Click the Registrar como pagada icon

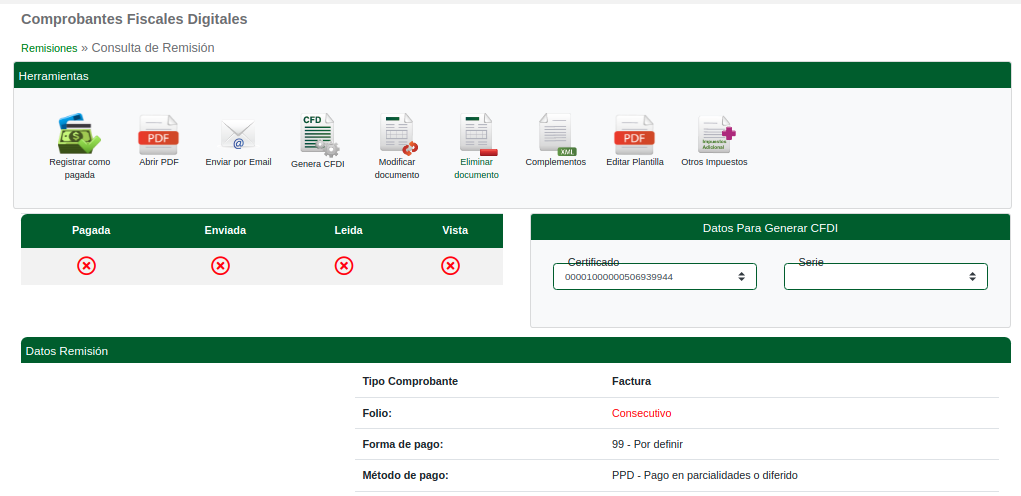pos(79,134)
